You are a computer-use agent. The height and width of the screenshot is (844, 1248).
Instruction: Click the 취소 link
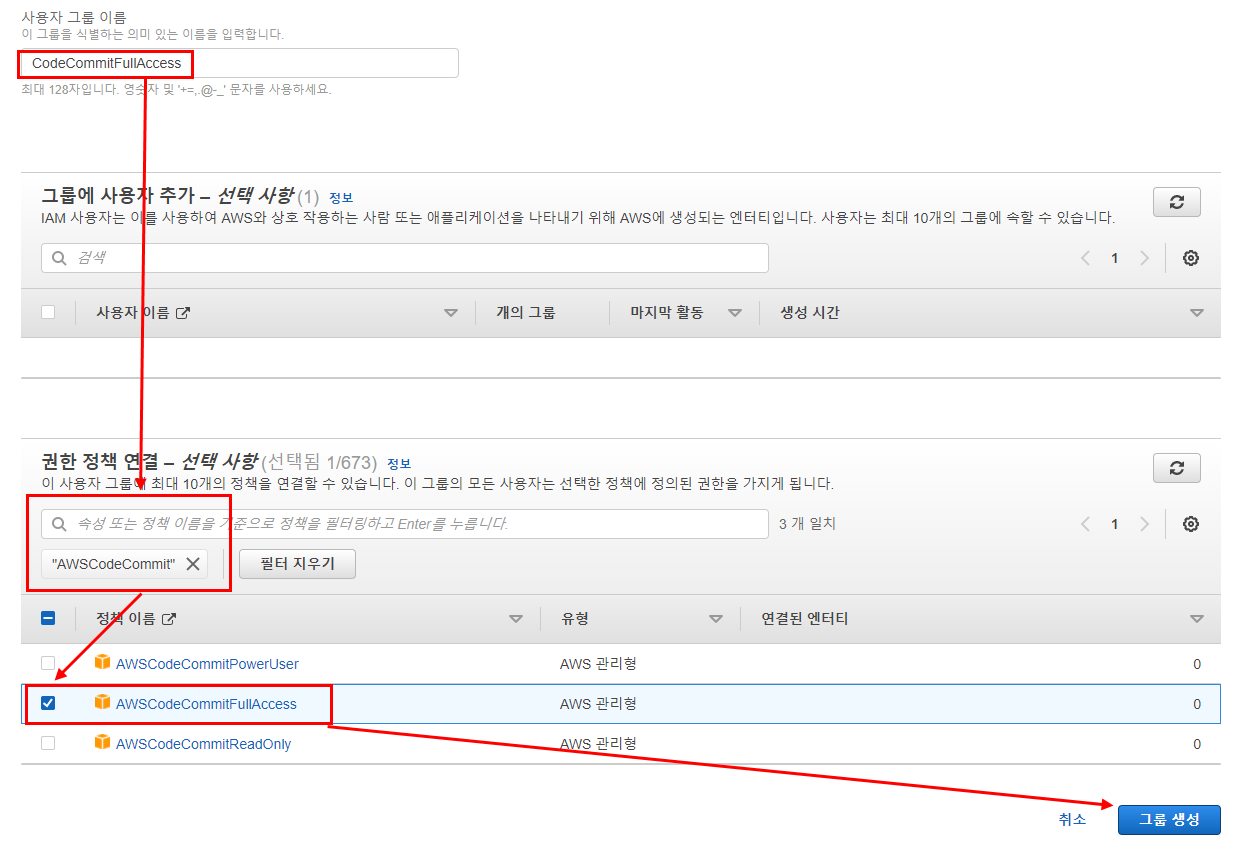1072,819
